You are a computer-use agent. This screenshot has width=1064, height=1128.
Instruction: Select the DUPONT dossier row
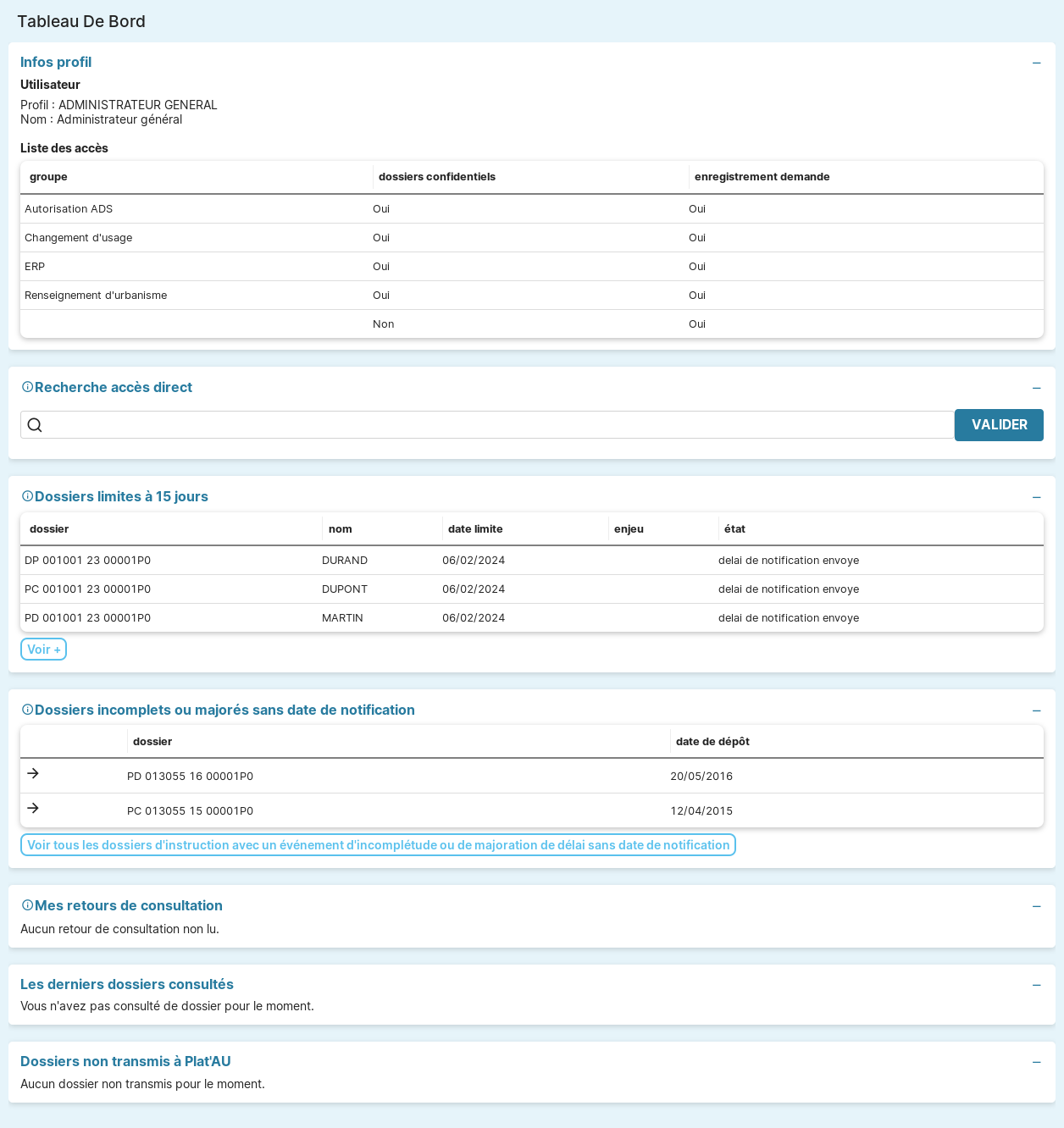(x=344, y=589)
